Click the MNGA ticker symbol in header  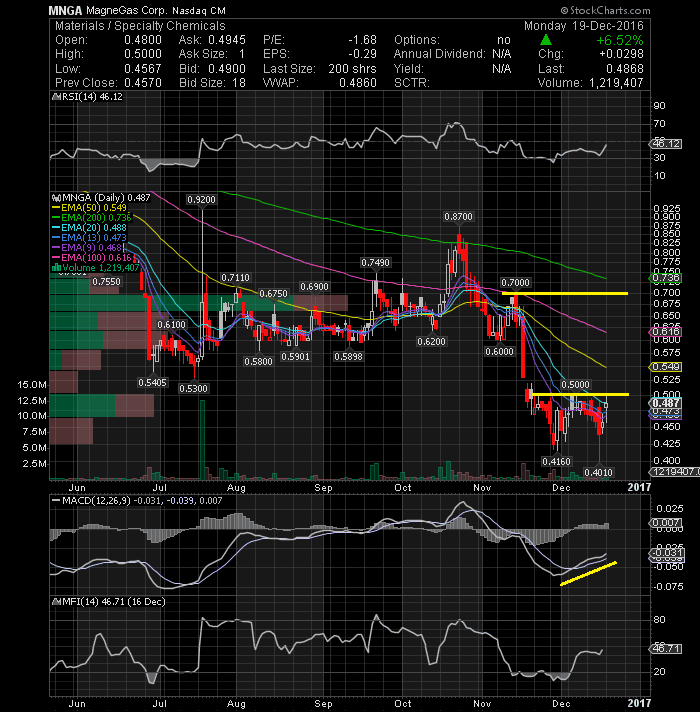[x=65, y=10]
